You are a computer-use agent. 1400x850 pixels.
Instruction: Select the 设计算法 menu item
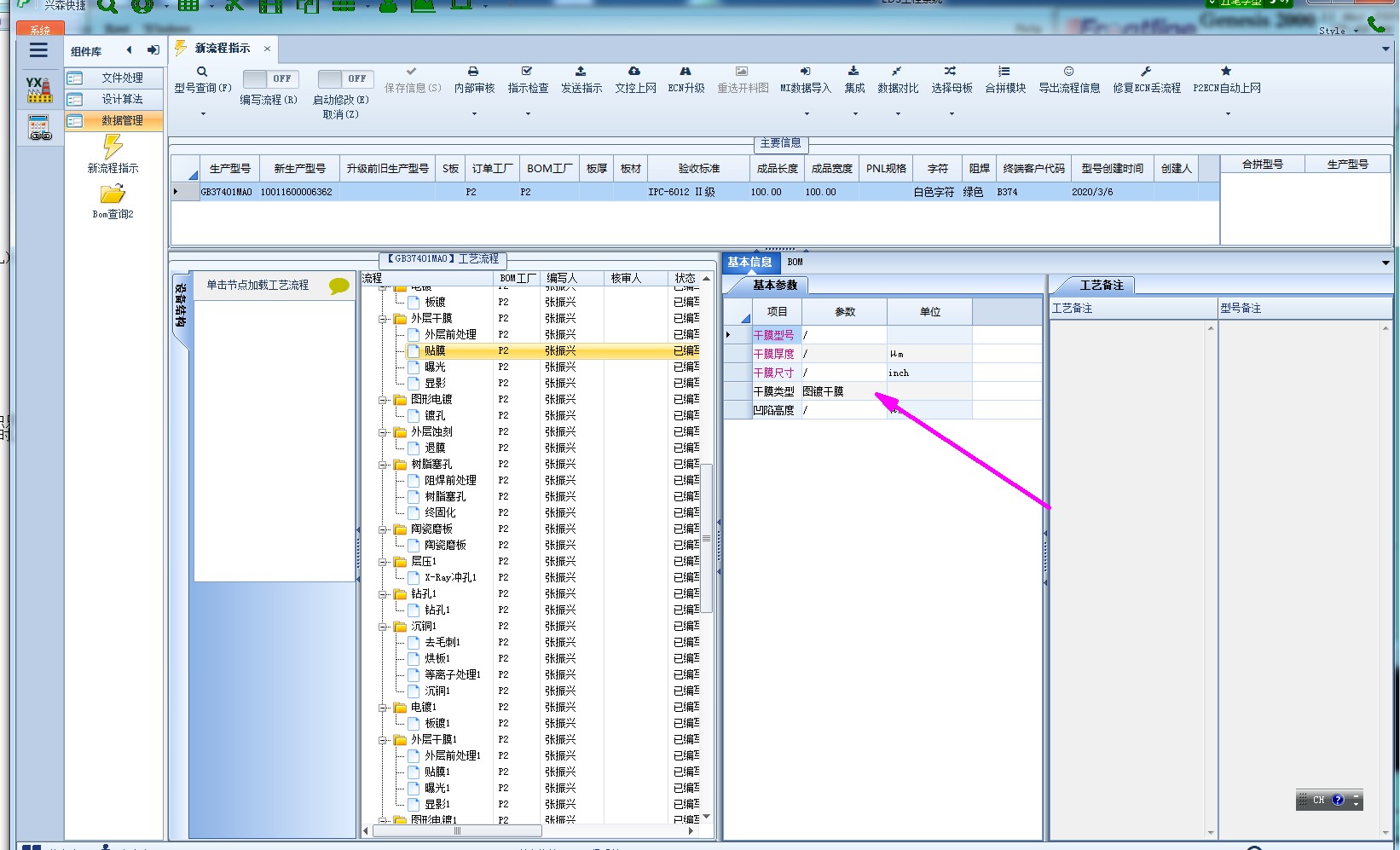pos(114,99)
